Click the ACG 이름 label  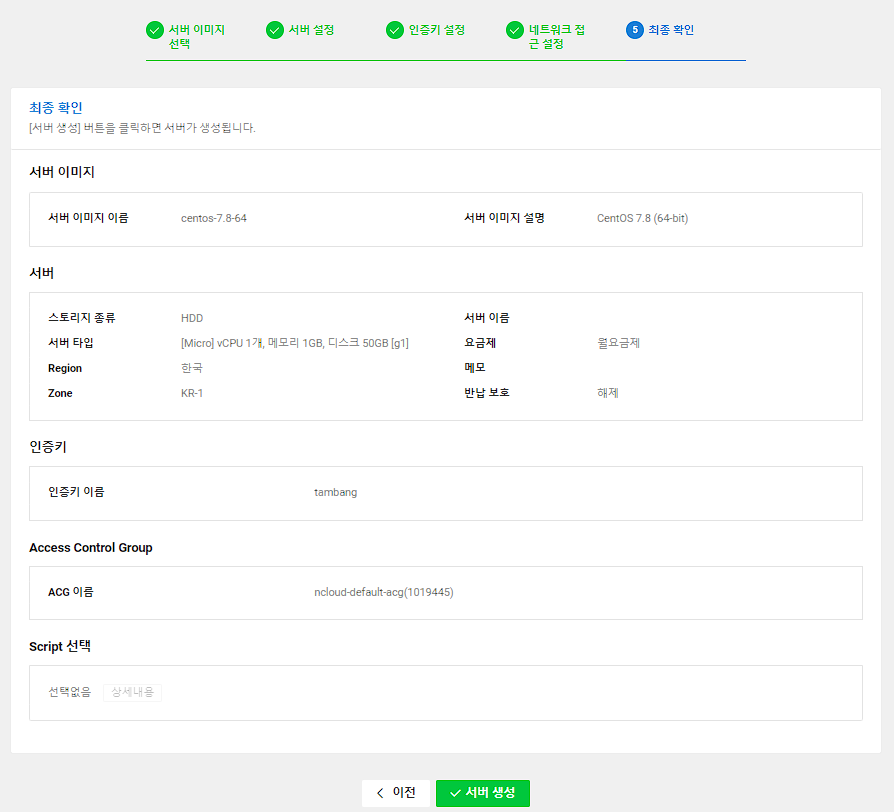[x=71, y=592]
